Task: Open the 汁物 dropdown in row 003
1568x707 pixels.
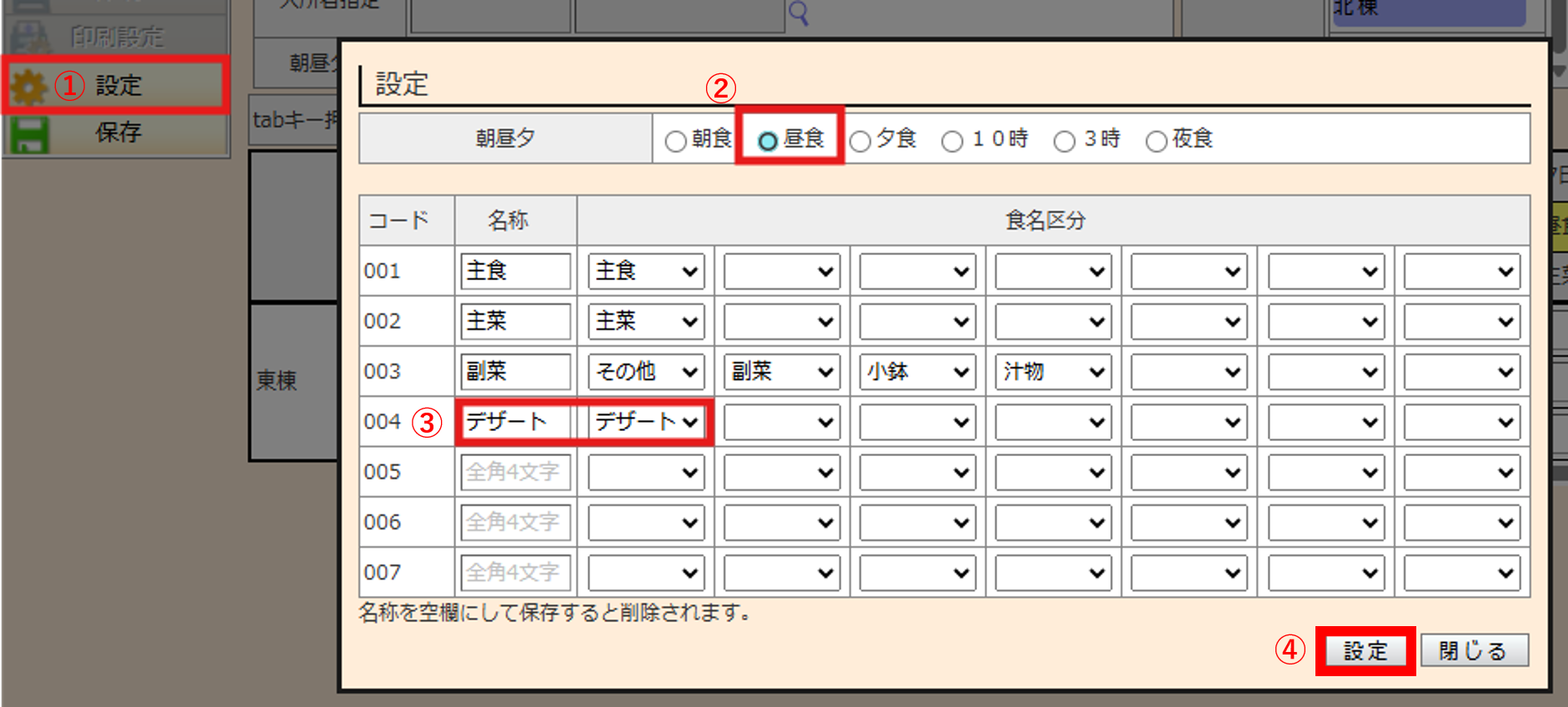Action: click(x=1053, y=372)
